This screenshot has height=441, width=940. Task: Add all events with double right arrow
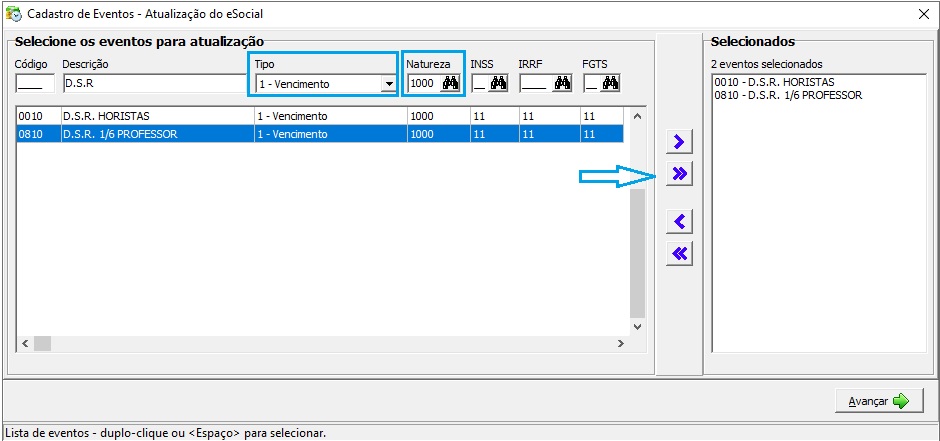pyautogui.click(x=680, y=174)
